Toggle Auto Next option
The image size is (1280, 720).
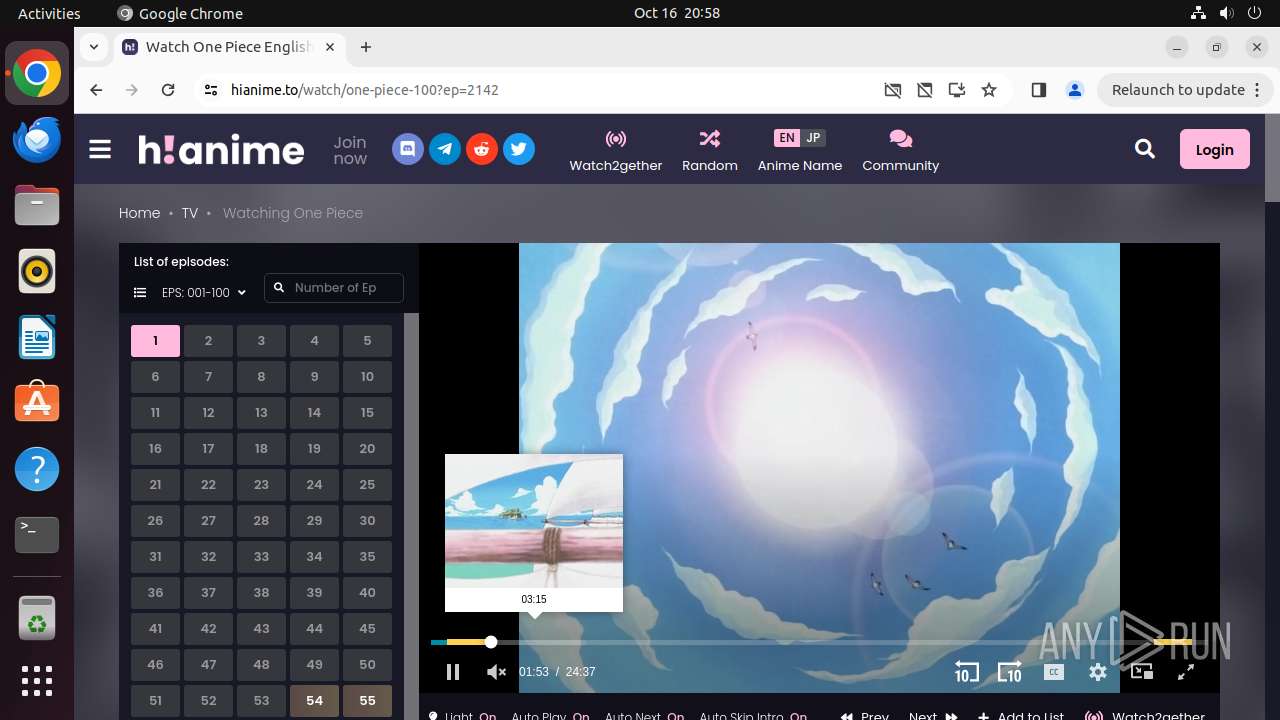tap(644, 715)
